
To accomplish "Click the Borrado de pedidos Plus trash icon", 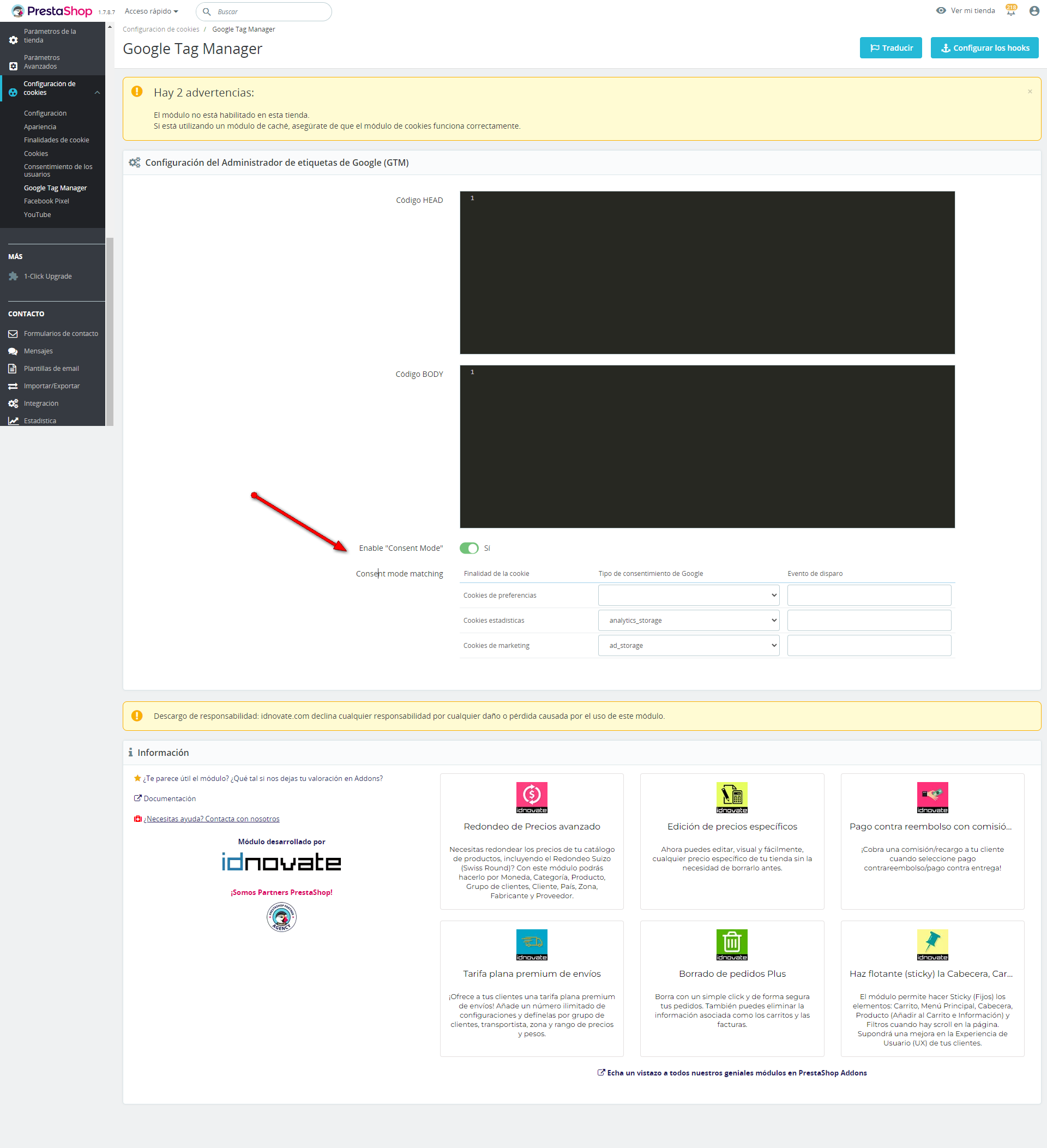I will coord(732,944).
